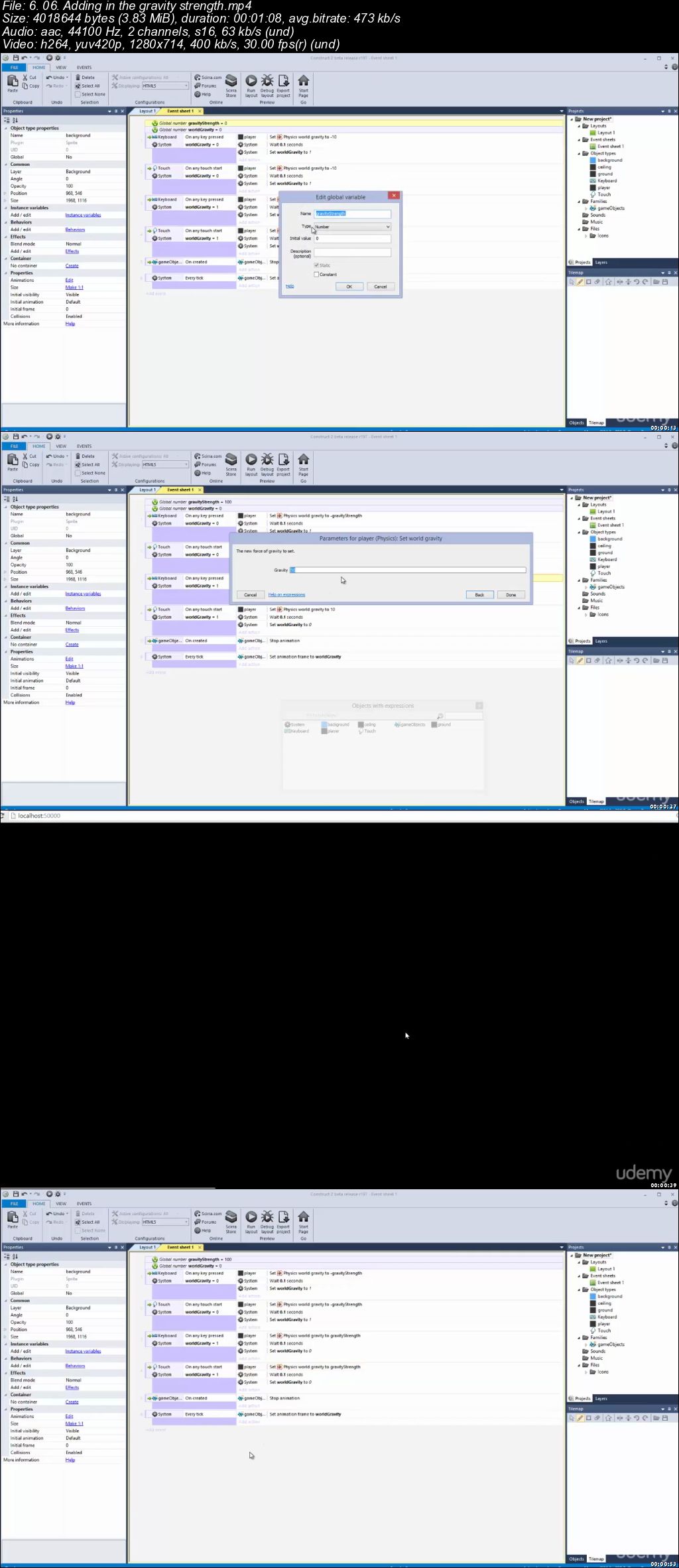Switch to EVENTS ribbon tab in top frame
Image resolution: width=679 pixels, height=1568 pixels.
pos(84,68)
